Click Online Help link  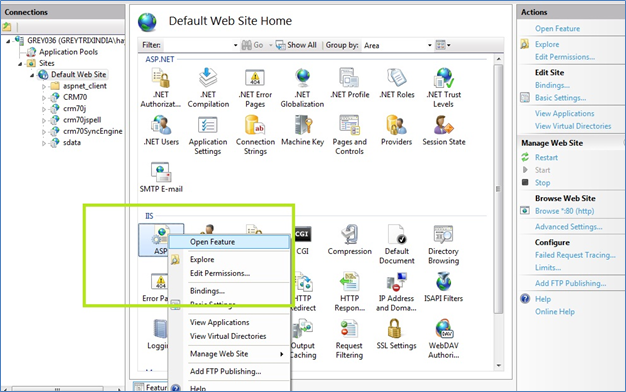click(x=555, y=312)
